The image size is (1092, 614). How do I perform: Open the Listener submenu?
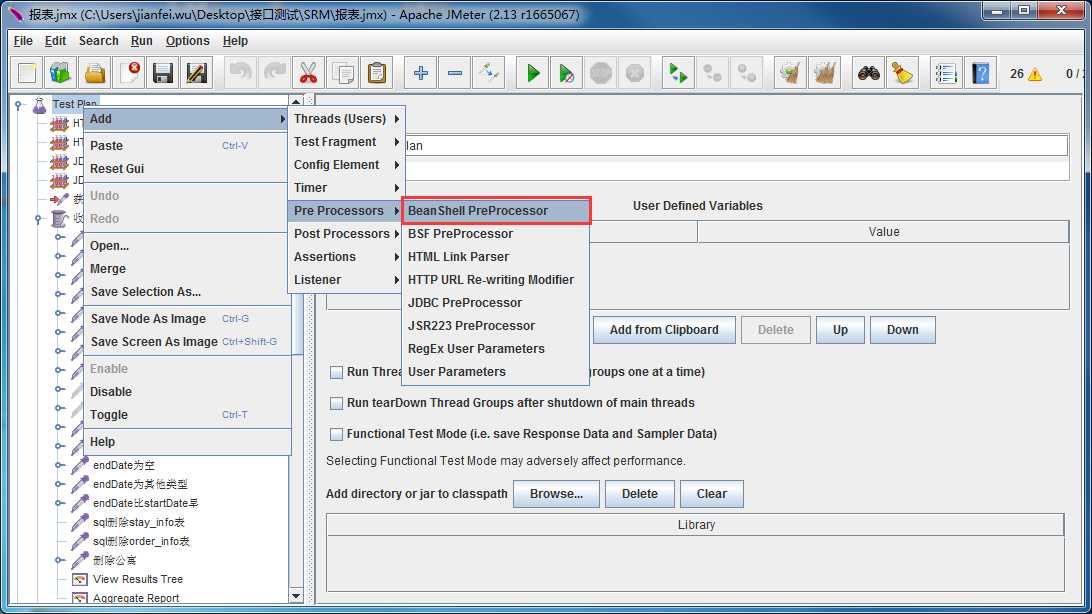(345, 280)
